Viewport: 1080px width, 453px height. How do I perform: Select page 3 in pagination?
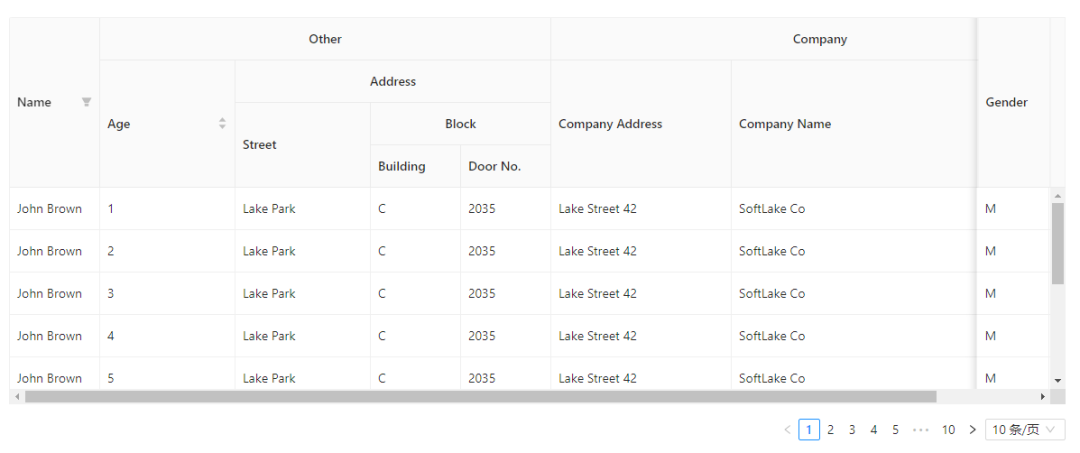click(852, 430)
